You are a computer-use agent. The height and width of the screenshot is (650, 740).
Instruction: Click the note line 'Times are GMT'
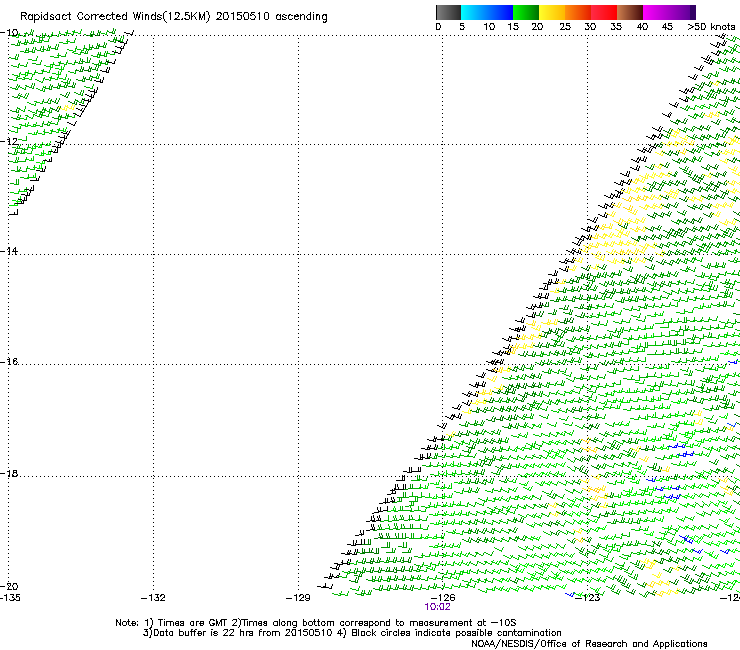pos(193,623)
